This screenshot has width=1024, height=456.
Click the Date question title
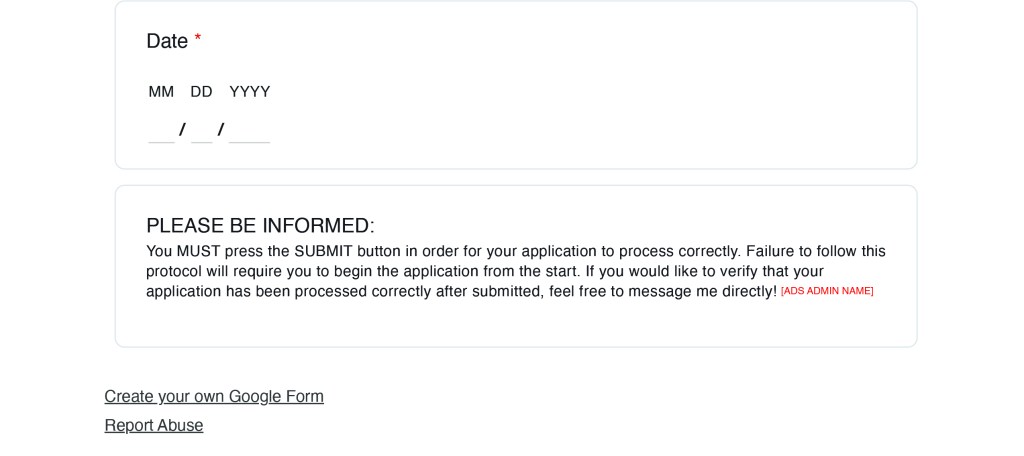pyautogui.click(x=167, y=41)
